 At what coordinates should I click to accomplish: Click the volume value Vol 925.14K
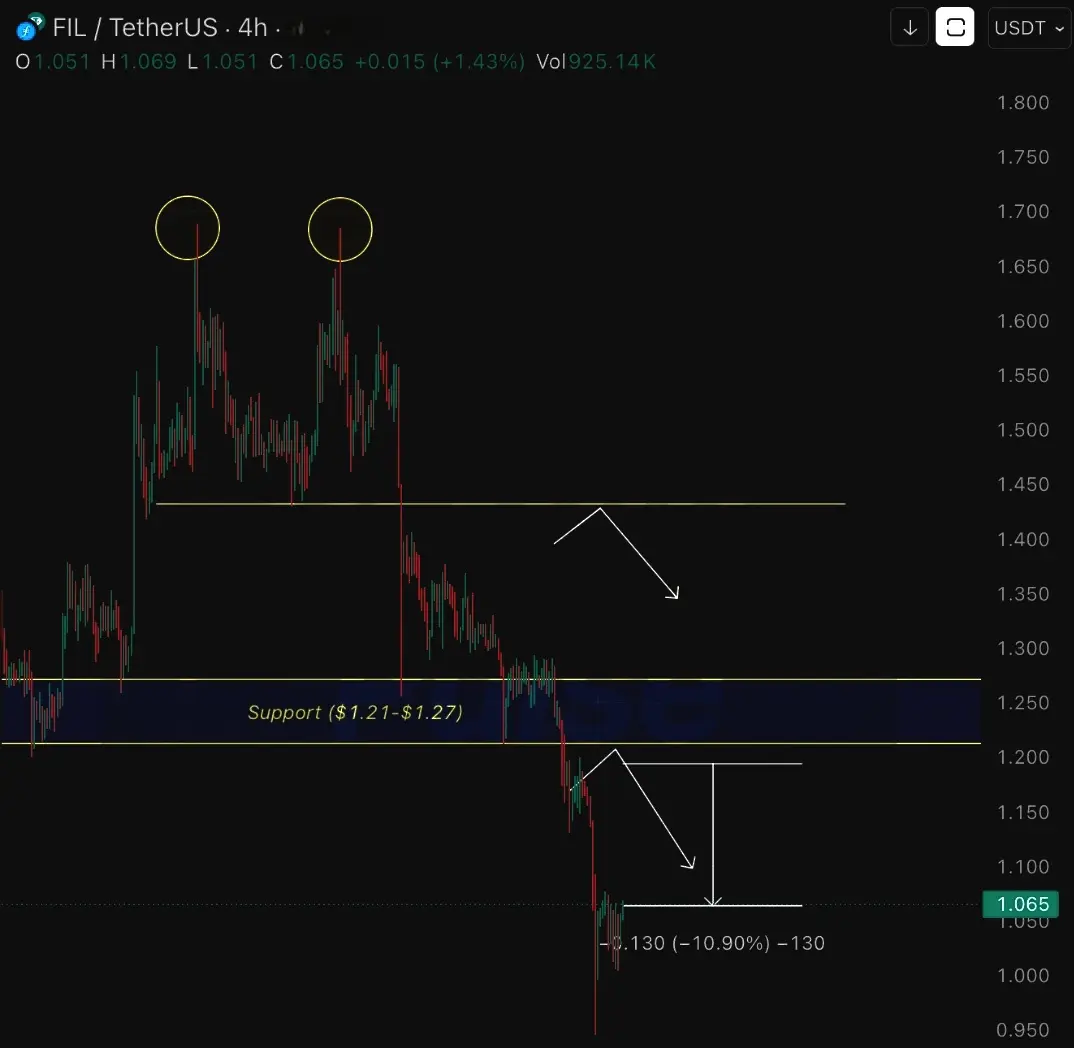click(x=596, y=62)
